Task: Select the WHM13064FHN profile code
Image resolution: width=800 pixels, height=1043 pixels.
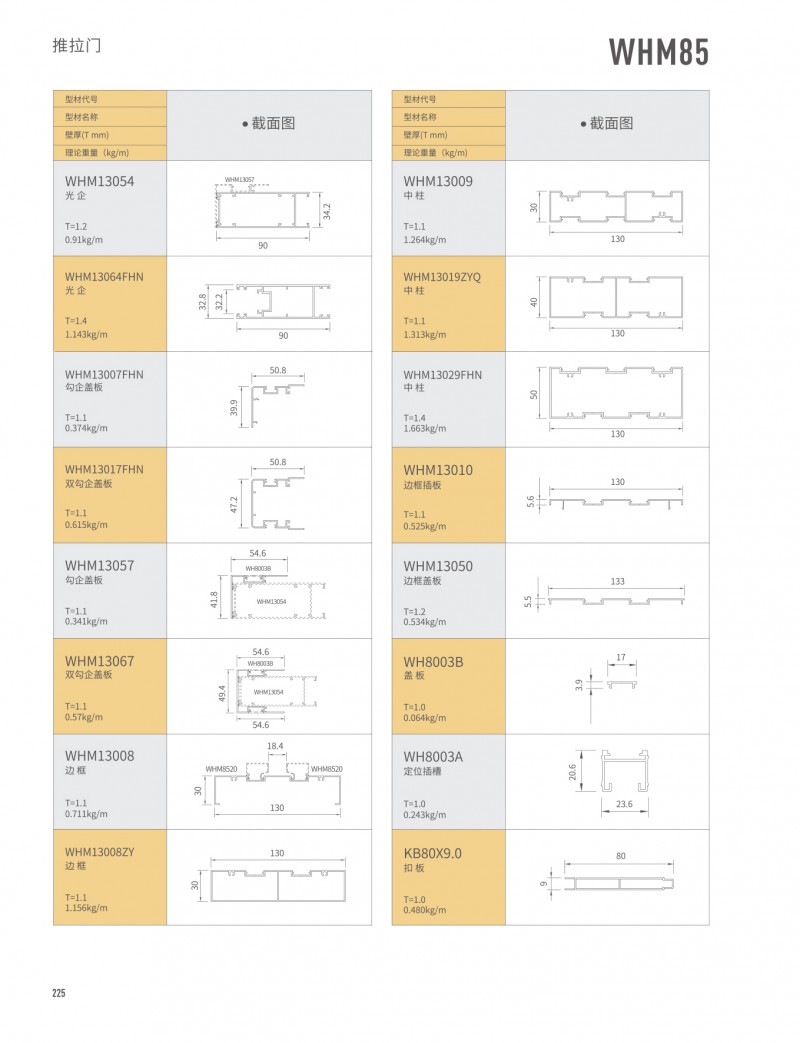Action: coord(104,276)
